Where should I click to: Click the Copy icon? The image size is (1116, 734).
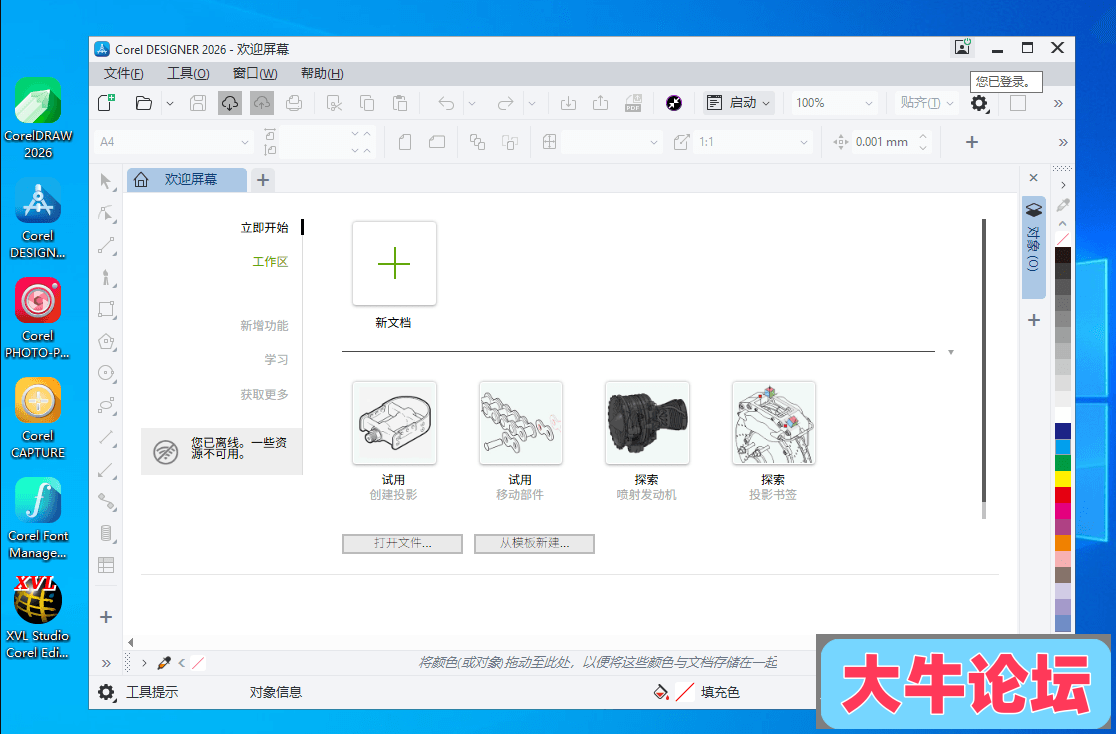(x=367, y=103)
